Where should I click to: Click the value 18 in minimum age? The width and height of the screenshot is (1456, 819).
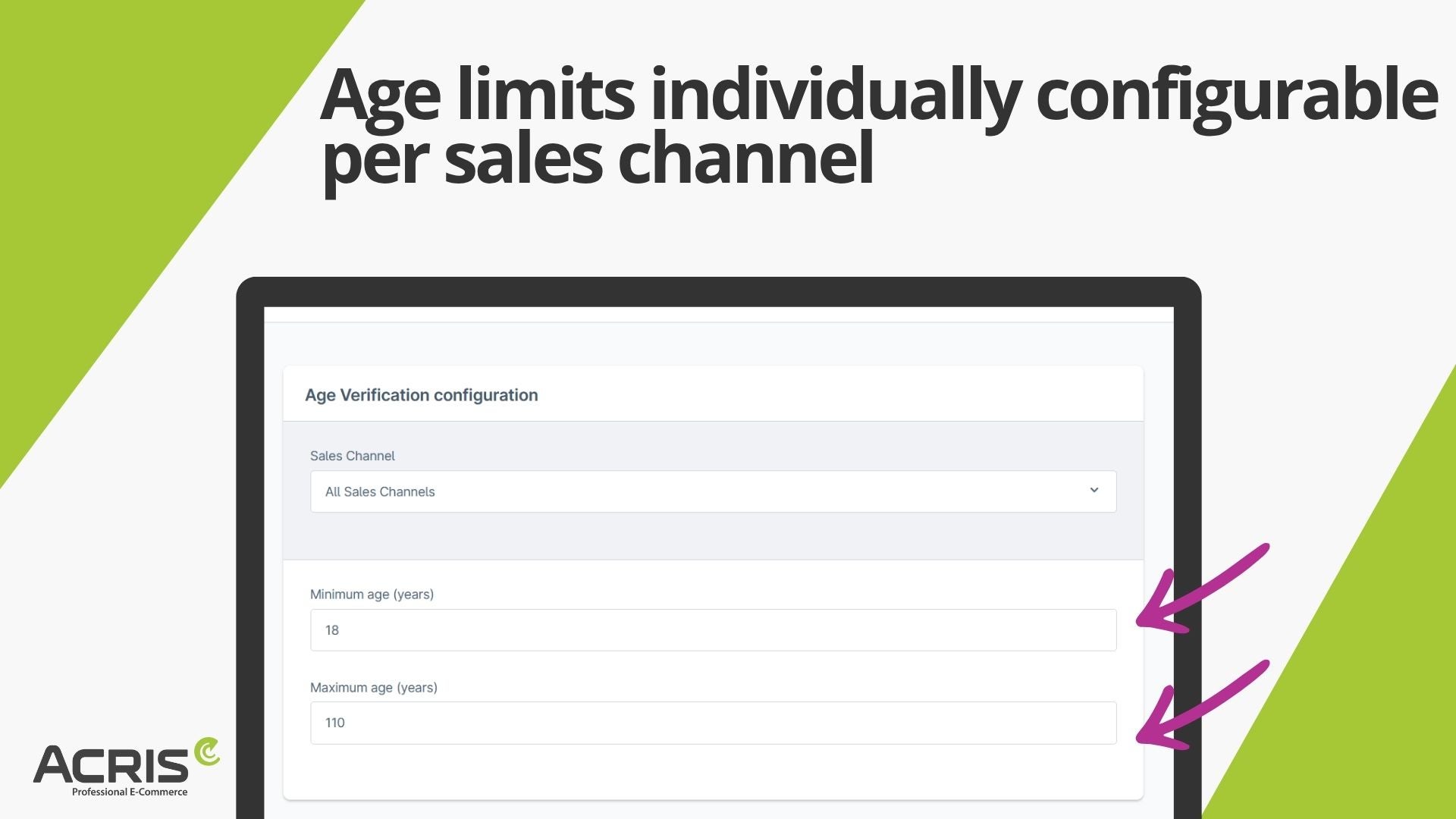pyautogui.click(x=332, y=630)
